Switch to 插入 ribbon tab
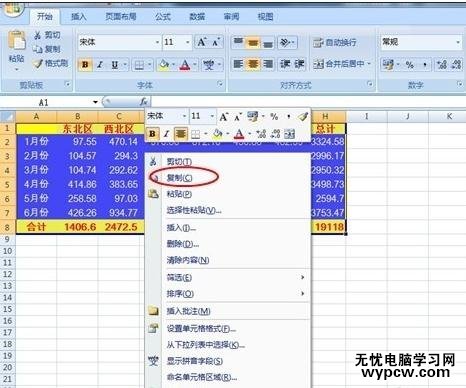The width and height of the screenshot is (466, 388). [79, 16]
